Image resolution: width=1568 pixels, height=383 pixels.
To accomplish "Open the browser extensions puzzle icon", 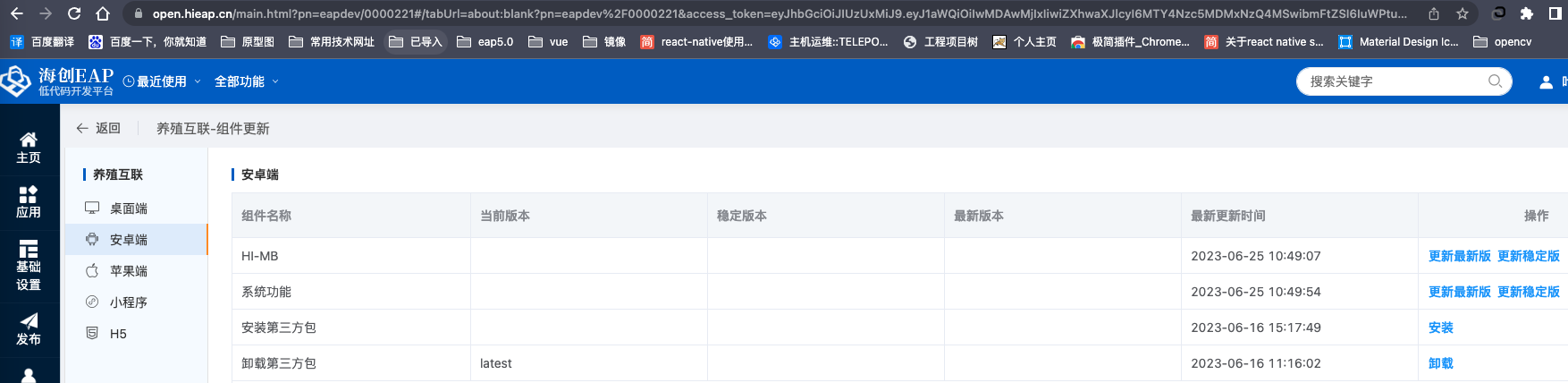I will point(1527,13).
